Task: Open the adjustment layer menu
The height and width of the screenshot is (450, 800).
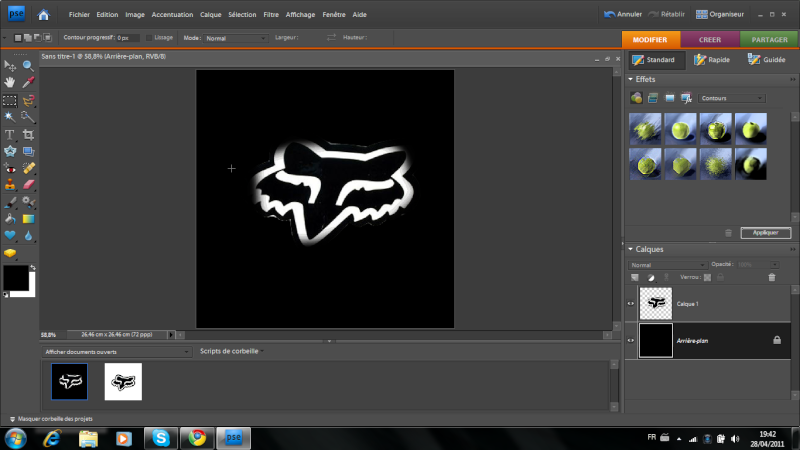Action: click(x=651, y=278)
